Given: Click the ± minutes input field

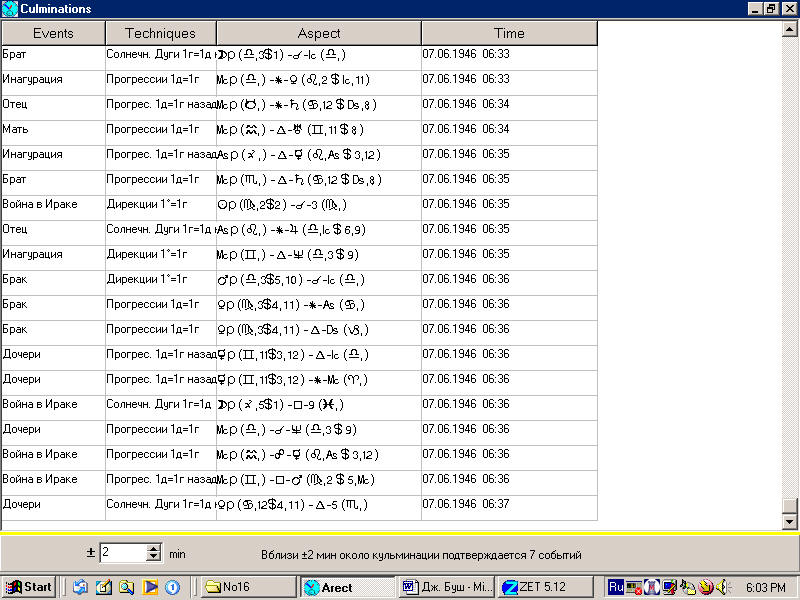Looking at the screenshot, I should pos(122,553).
